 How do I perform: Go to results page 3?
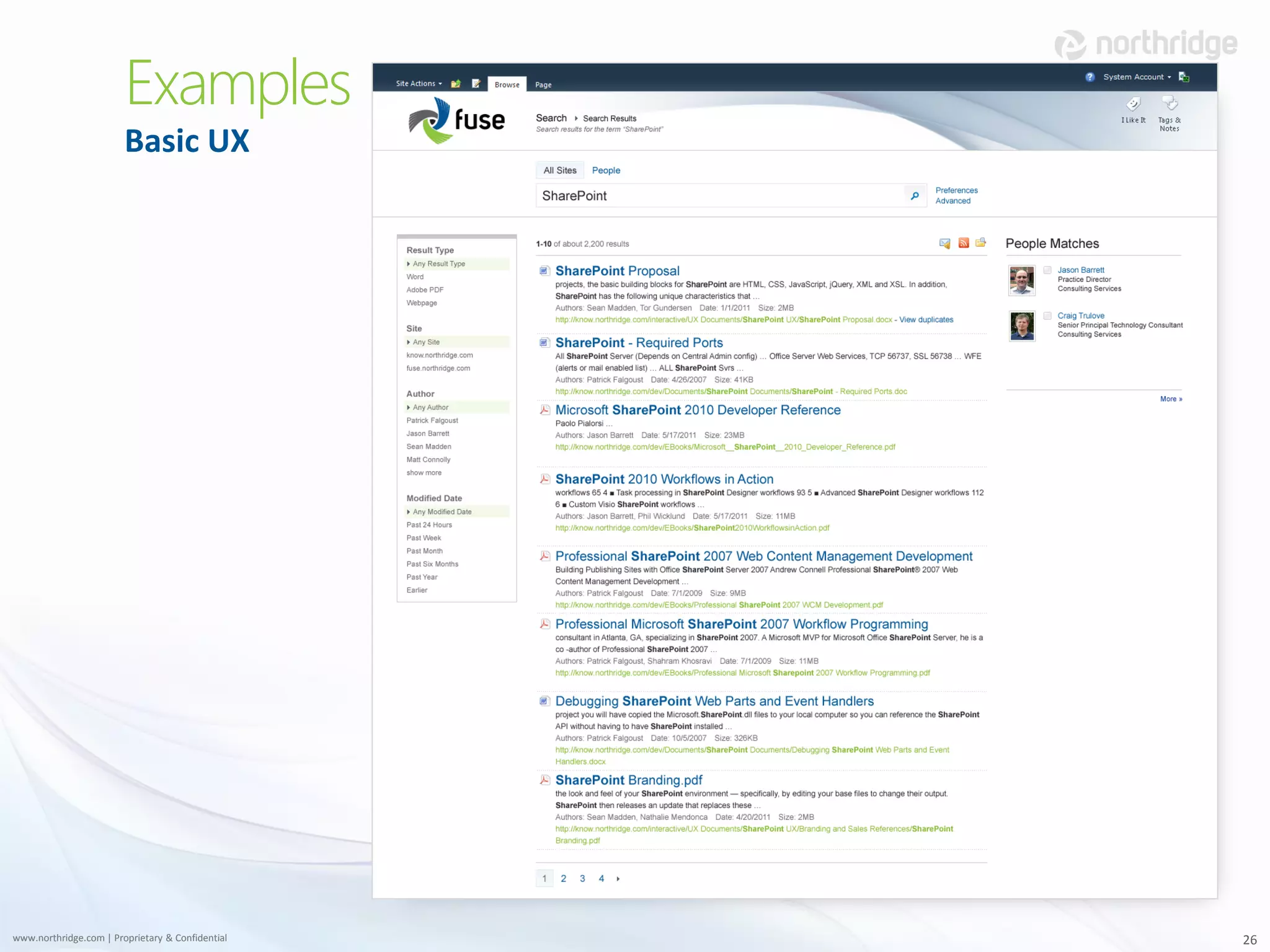click(582, 879)
